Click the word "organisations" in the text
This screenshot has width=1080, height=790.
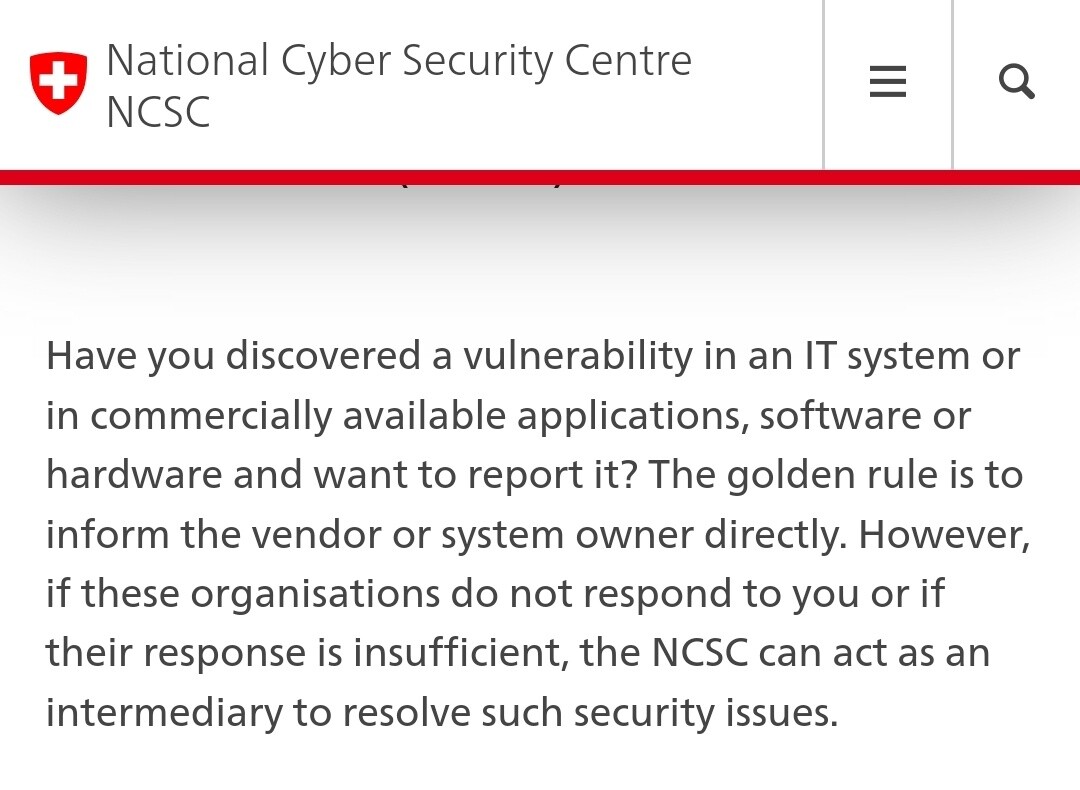click(315, 594)
